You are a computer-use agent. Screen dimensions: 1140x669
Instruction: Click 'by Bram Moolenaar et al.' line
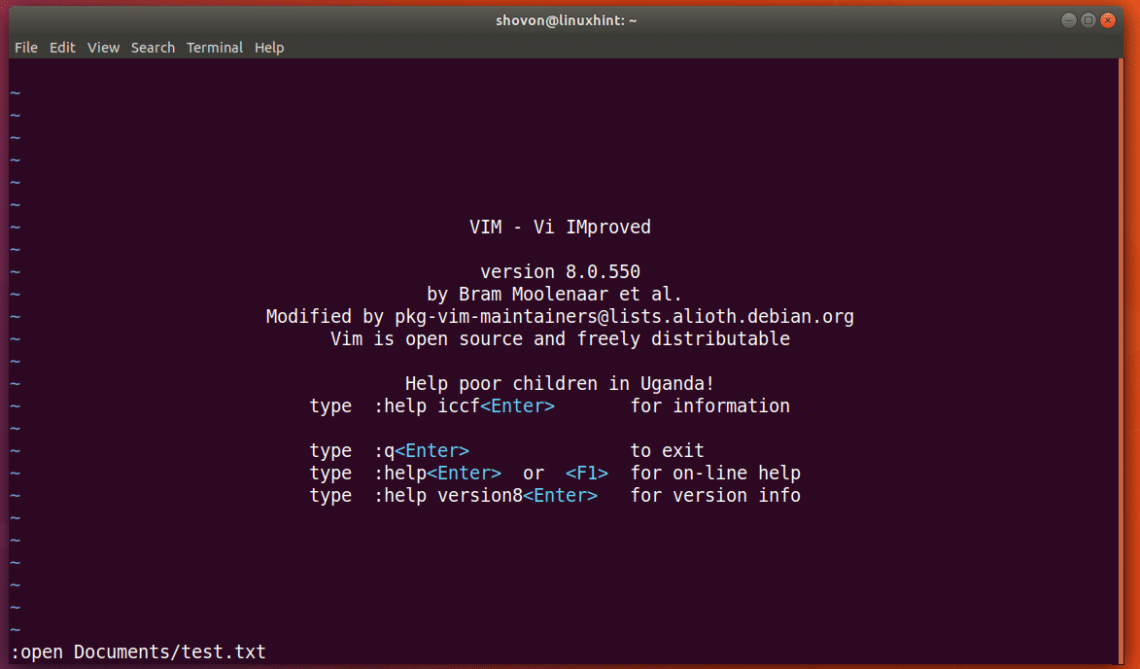point(555,295)
